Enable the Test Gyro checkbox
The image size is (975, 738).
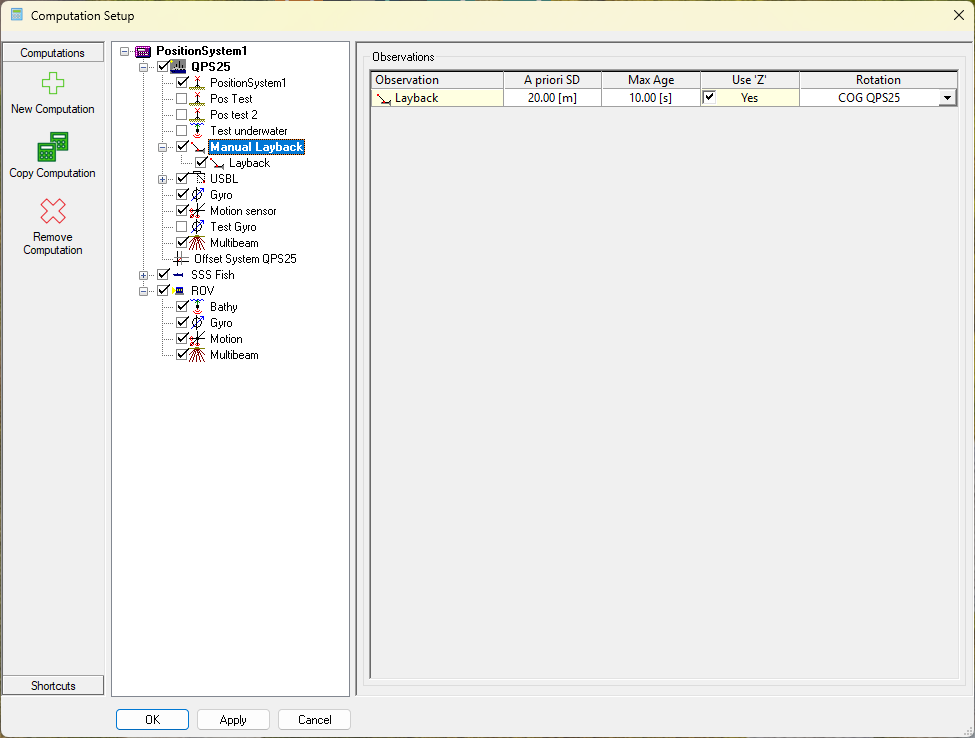coord(182,227)
